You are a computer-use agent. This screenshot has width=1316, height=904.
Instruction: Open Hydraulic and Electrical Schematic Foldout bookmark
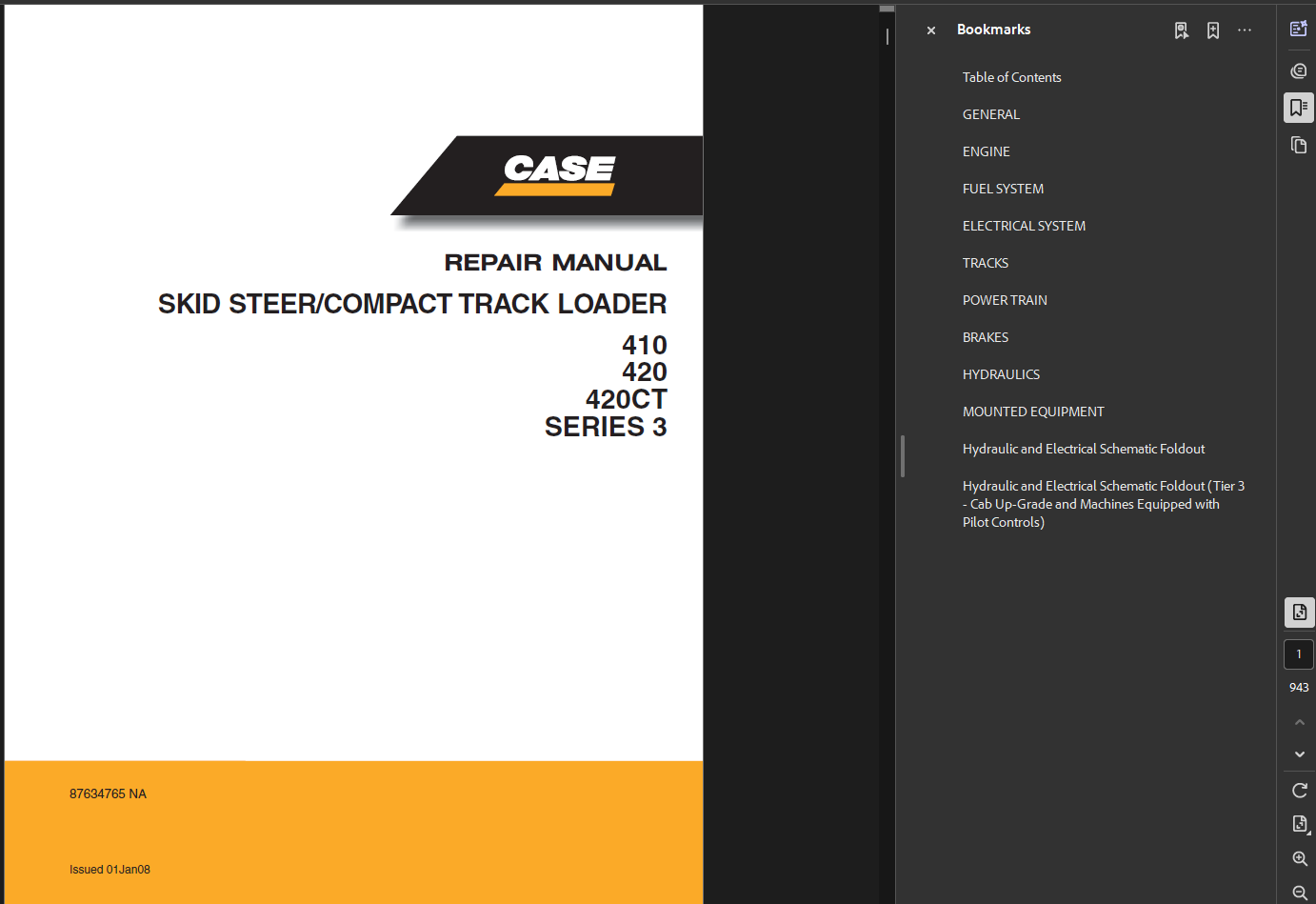[1084, 449]
